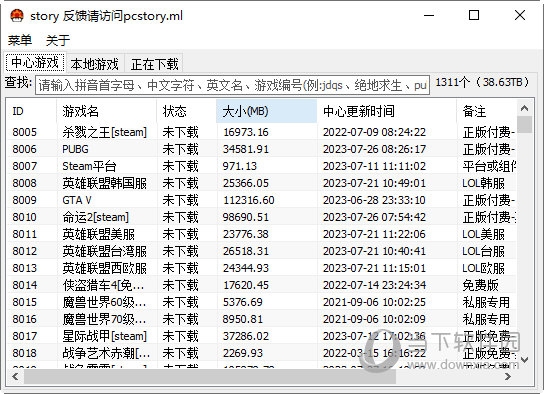Click ID cell 8005
Image resolution: width=544 pixels, height=394 pixels.
(x=24, y=132)
